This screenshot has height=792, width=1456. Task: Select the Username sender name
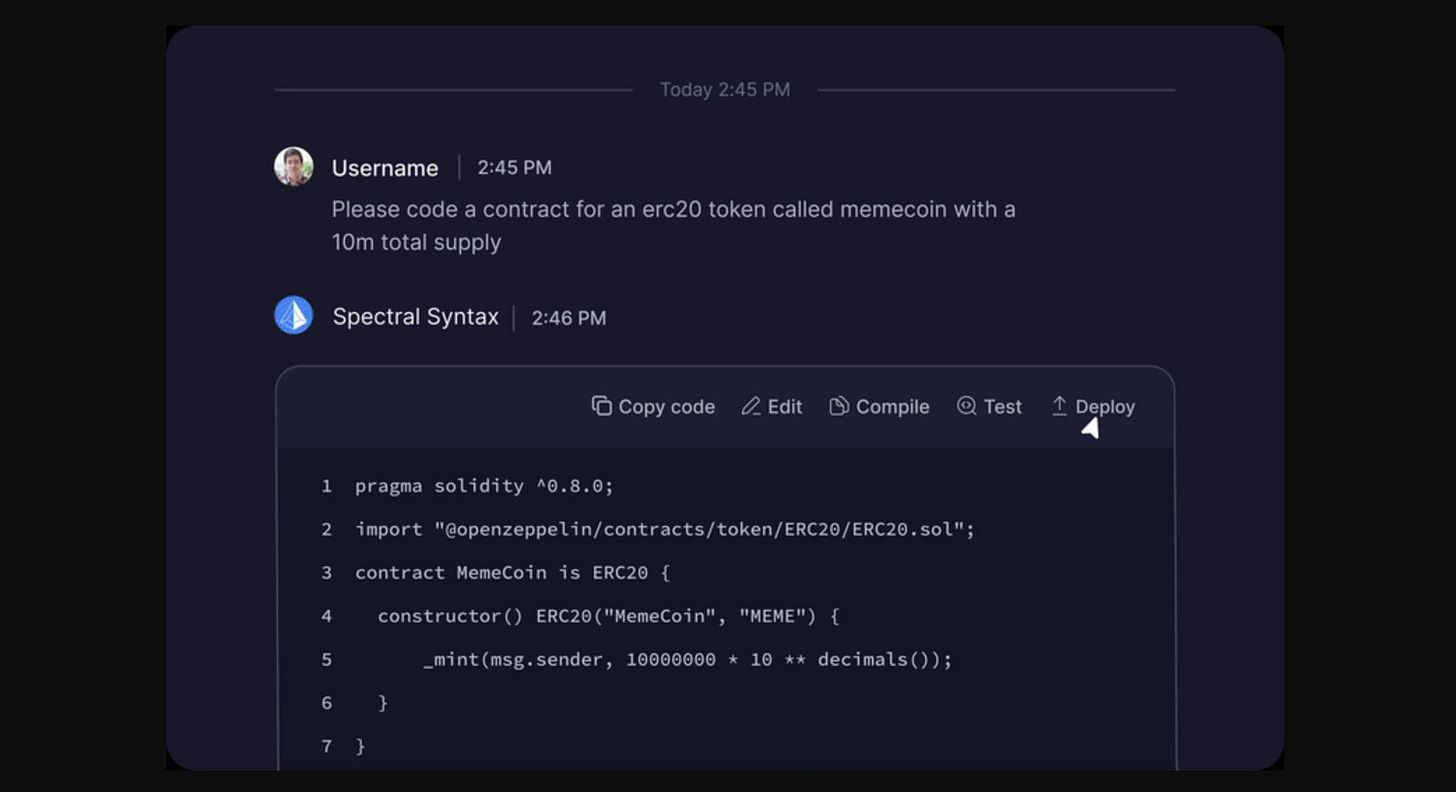pos(385,168)
